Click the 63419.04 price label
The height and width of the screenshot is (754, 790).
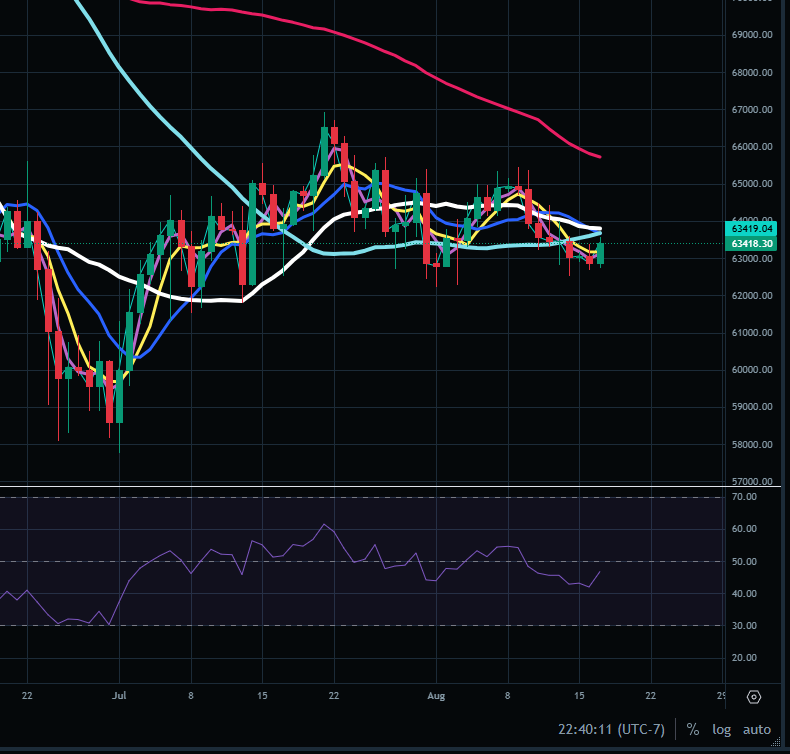[x=751, y=229]
